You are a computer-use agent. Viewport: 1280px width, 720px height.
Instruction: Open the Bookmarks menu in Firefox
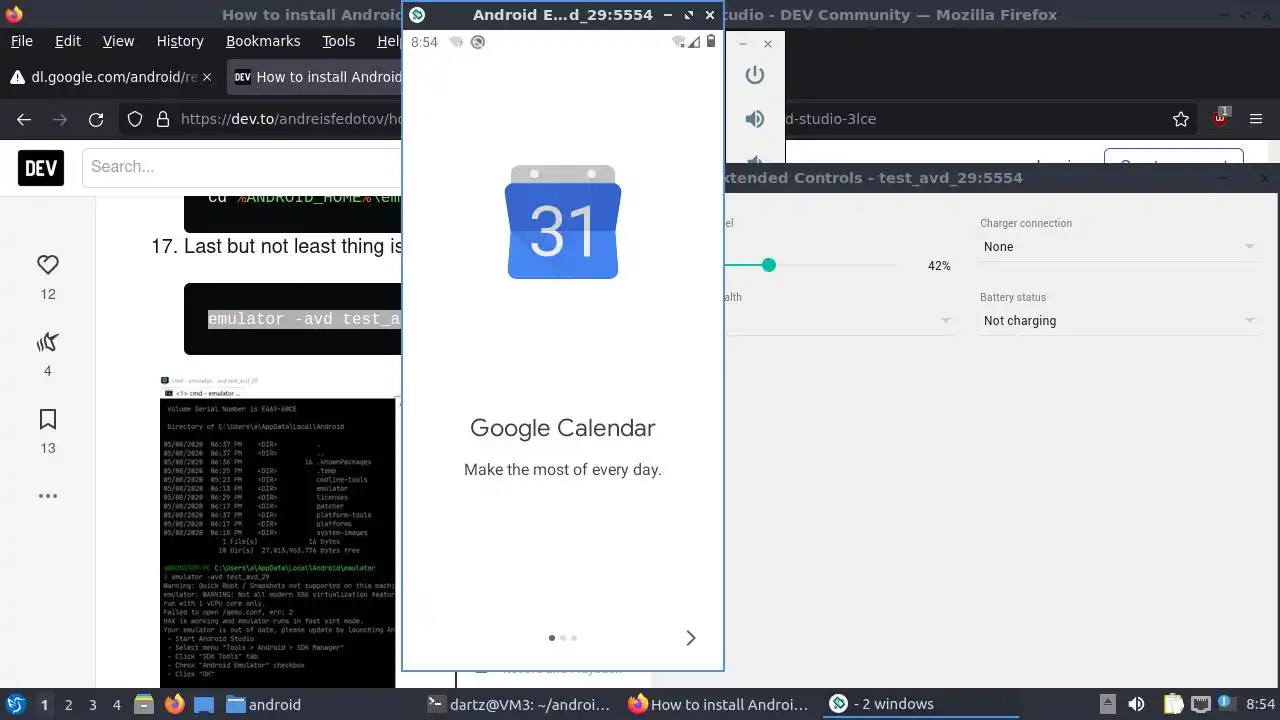tap(263, 41)
